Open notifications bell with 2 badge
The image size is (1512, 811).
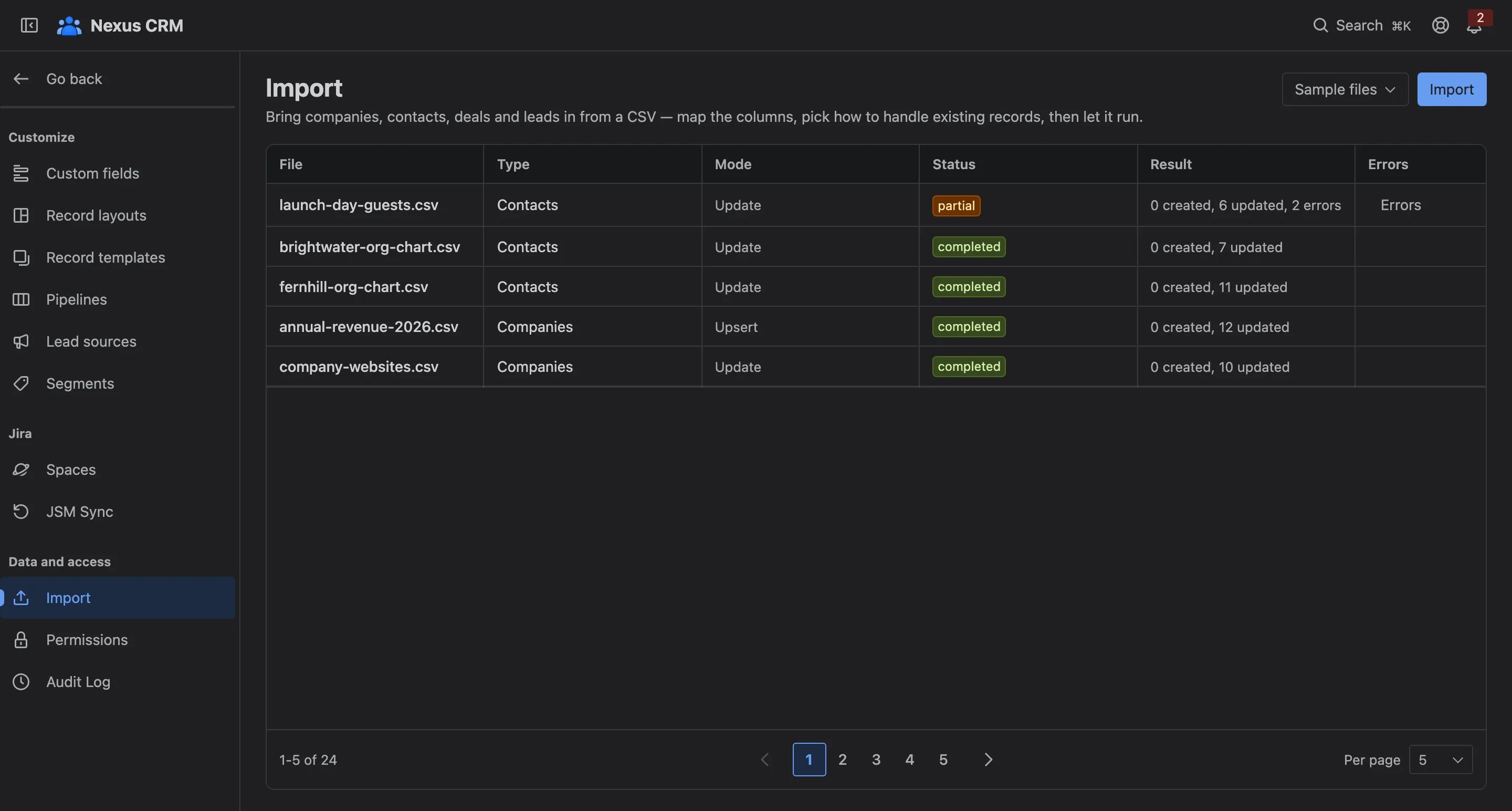coord(1474,25)
